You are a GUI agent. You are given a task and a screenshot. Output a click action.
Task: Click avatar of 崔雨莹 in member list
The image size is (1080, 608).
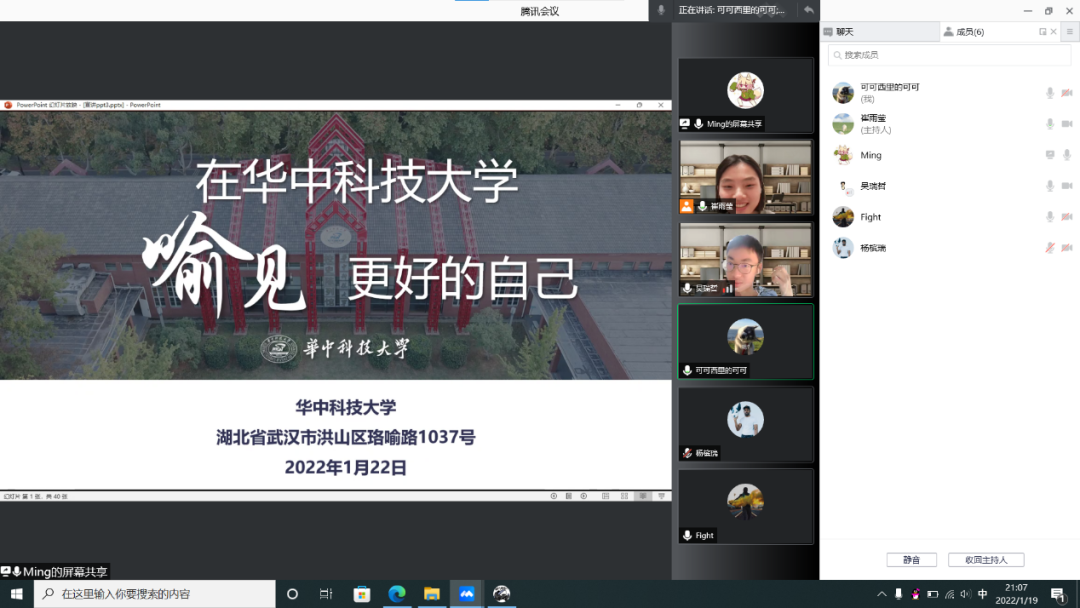(x=843, y=124)
